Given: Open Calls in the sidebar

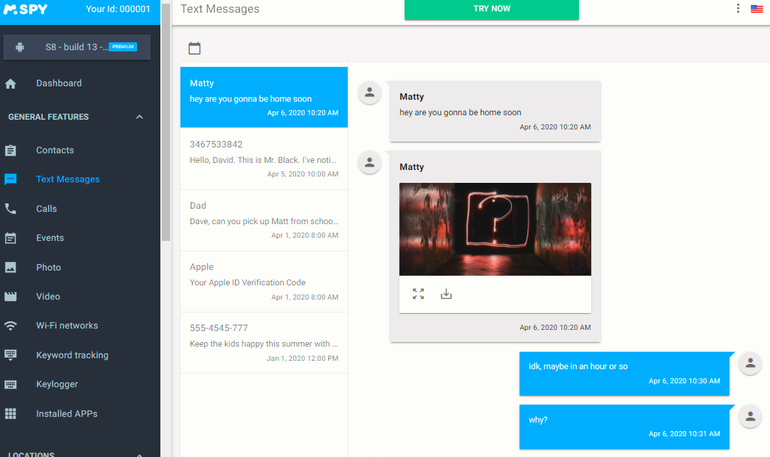Looking at the screenshot, I should (x=46, y=209).
